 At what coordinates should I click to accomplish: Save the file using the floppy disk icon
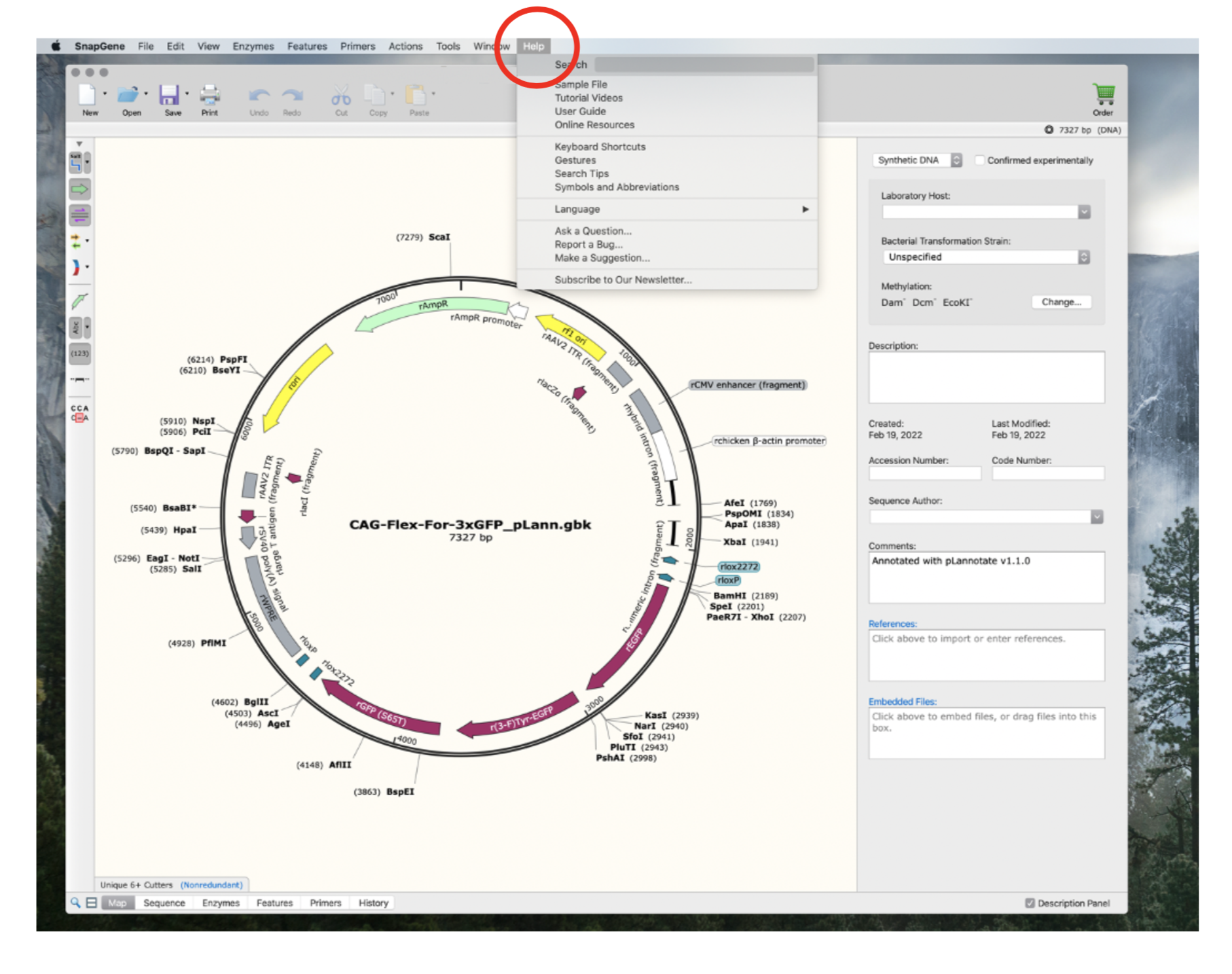pyautogui.click(x=170, y=96)
